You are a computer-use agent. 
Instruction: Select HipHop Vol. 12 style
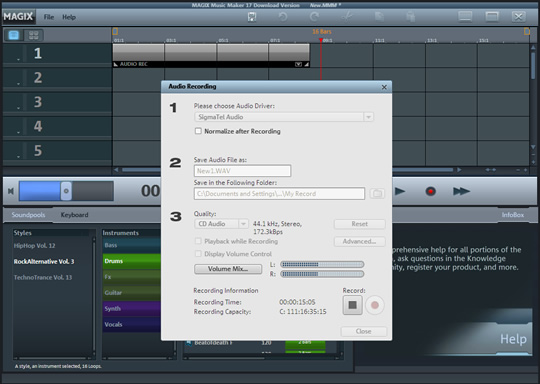pos(34,246)
